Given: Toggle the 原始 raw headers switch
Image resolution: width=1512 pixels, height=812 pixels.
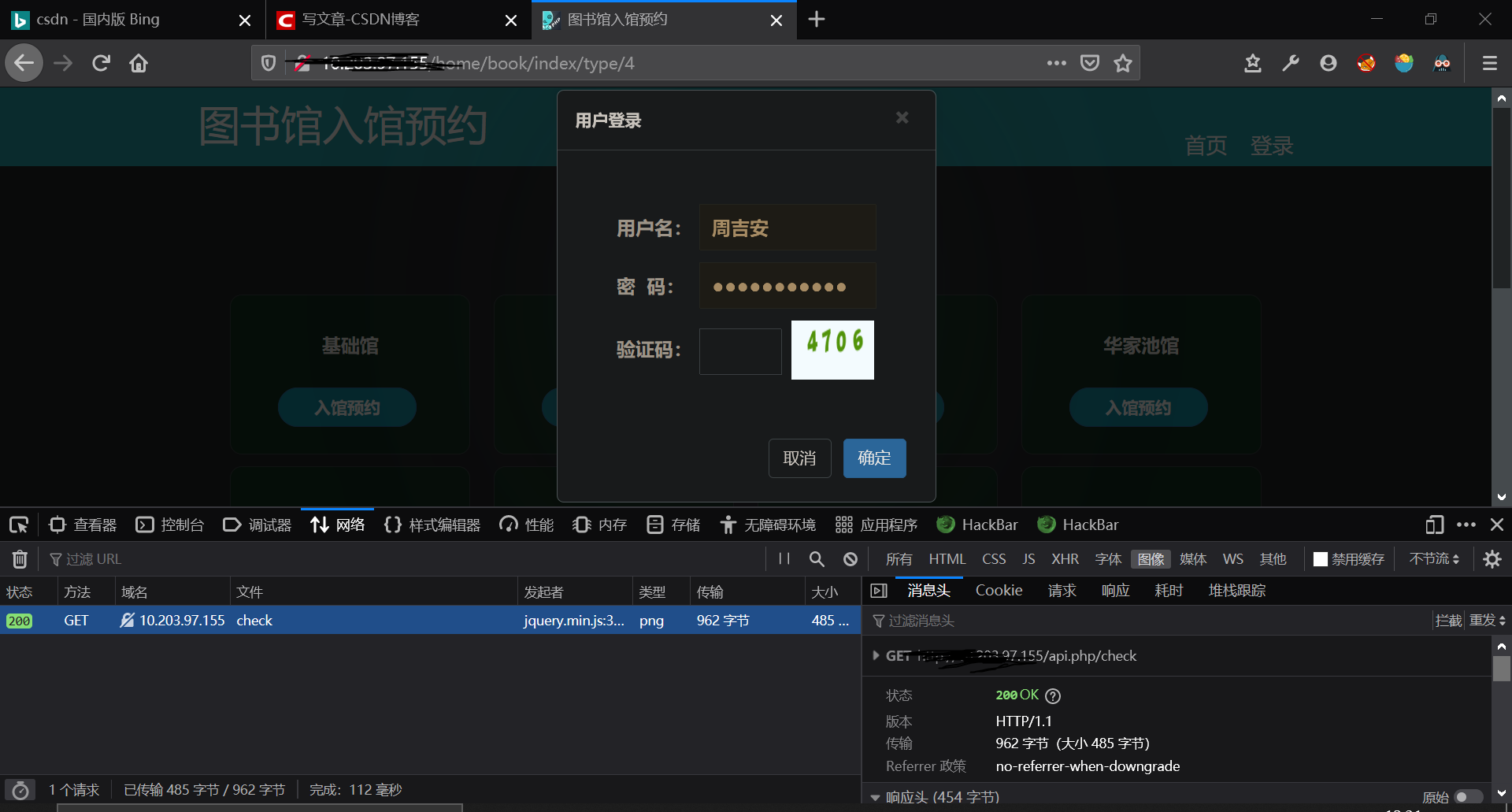Looking at the screenshot, I should 1469,797.
